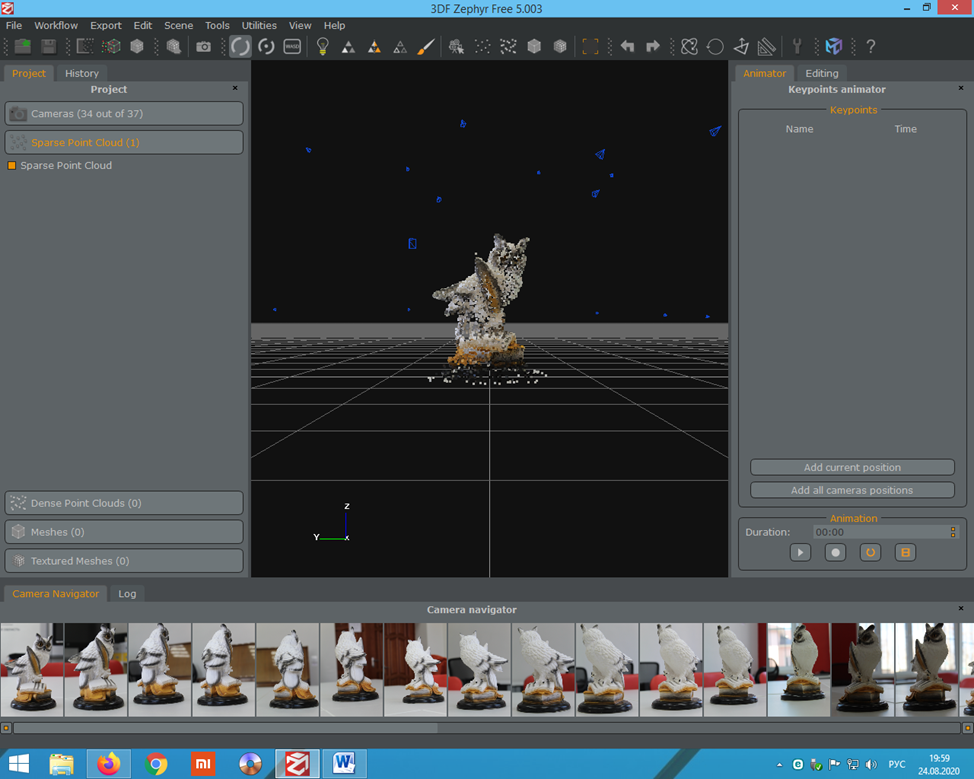The height and width of the screenshot is (779, 974).
Task: Close the Project panel
Action: point(235,88)
